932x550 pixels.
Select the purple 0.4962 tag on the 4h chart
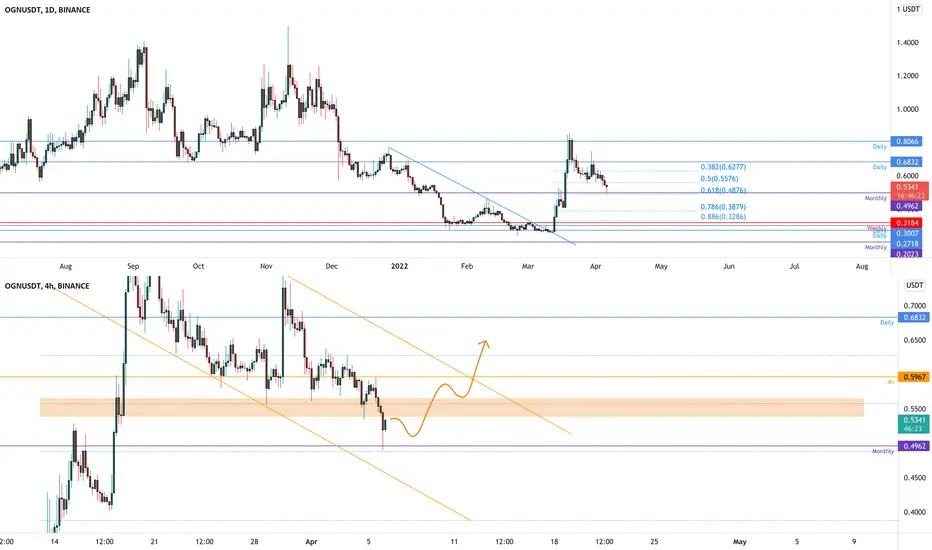(x=914, y=446)
